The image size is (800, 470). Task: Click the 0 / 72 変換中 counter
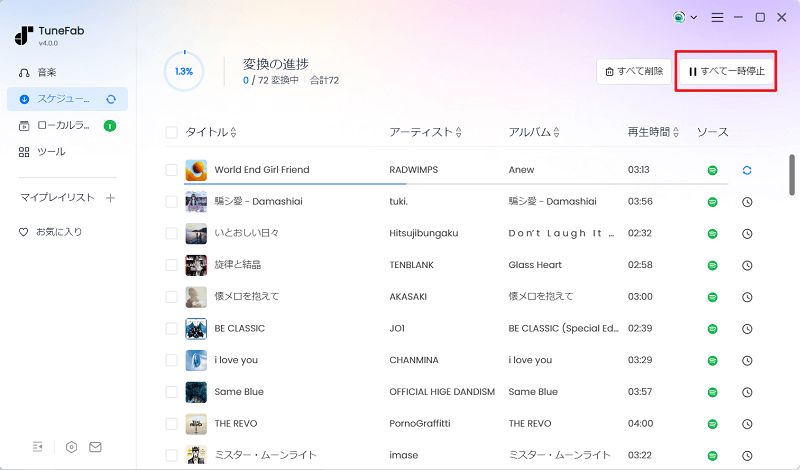tap(270, 80)
